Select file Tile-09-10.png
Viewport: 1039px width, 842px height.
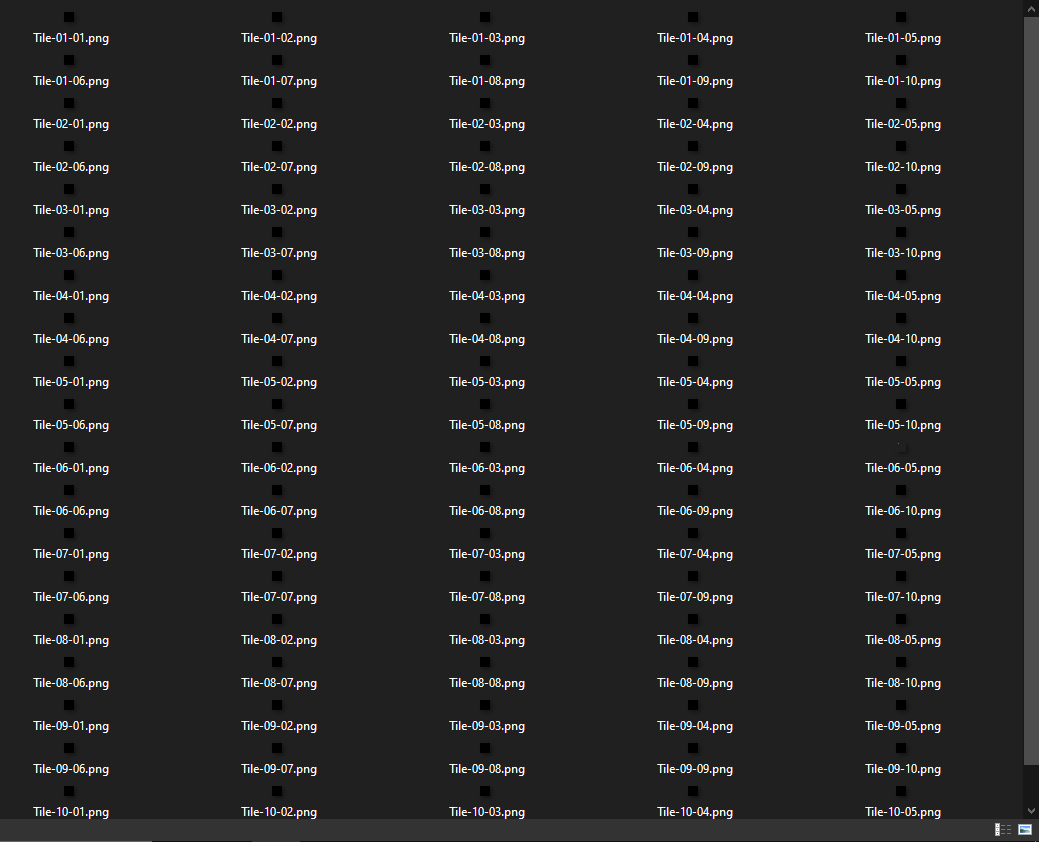[x=903, y=770]
